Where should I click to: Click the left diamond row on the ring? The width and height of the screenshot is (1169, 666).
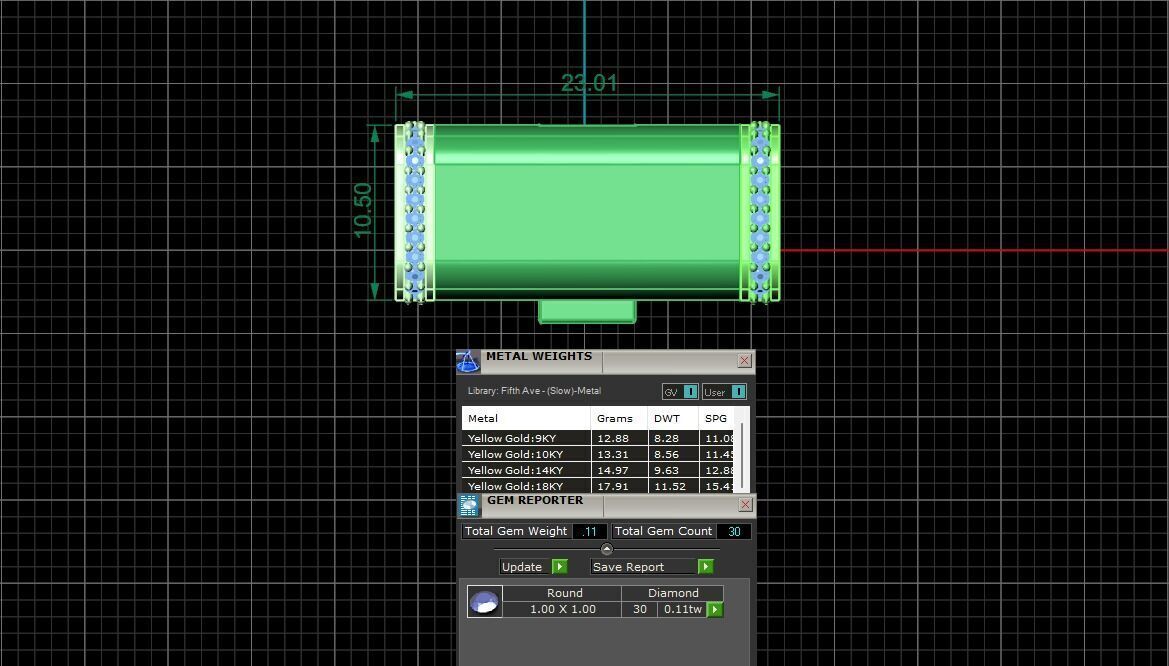pos(415,213)
